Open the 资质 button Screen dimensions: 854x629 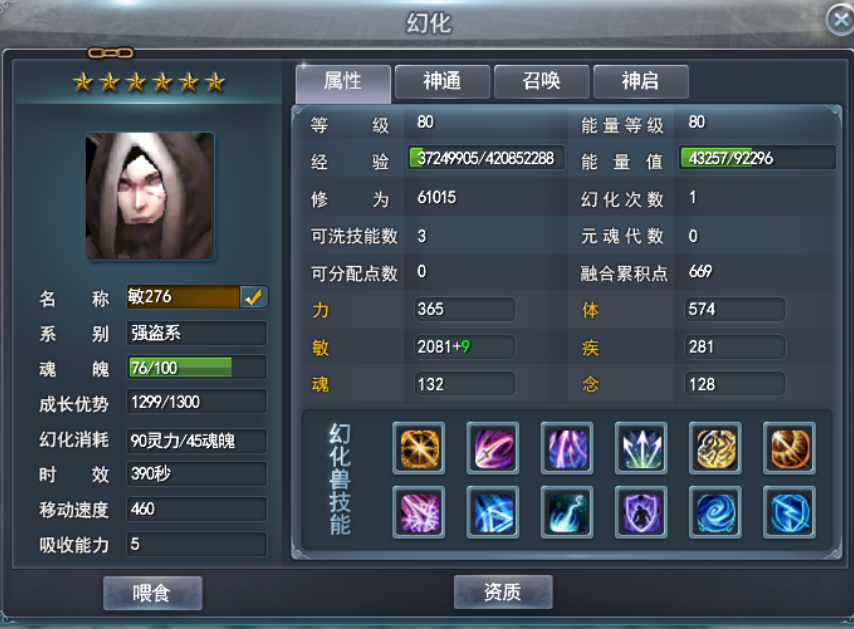tap(503, 592)
